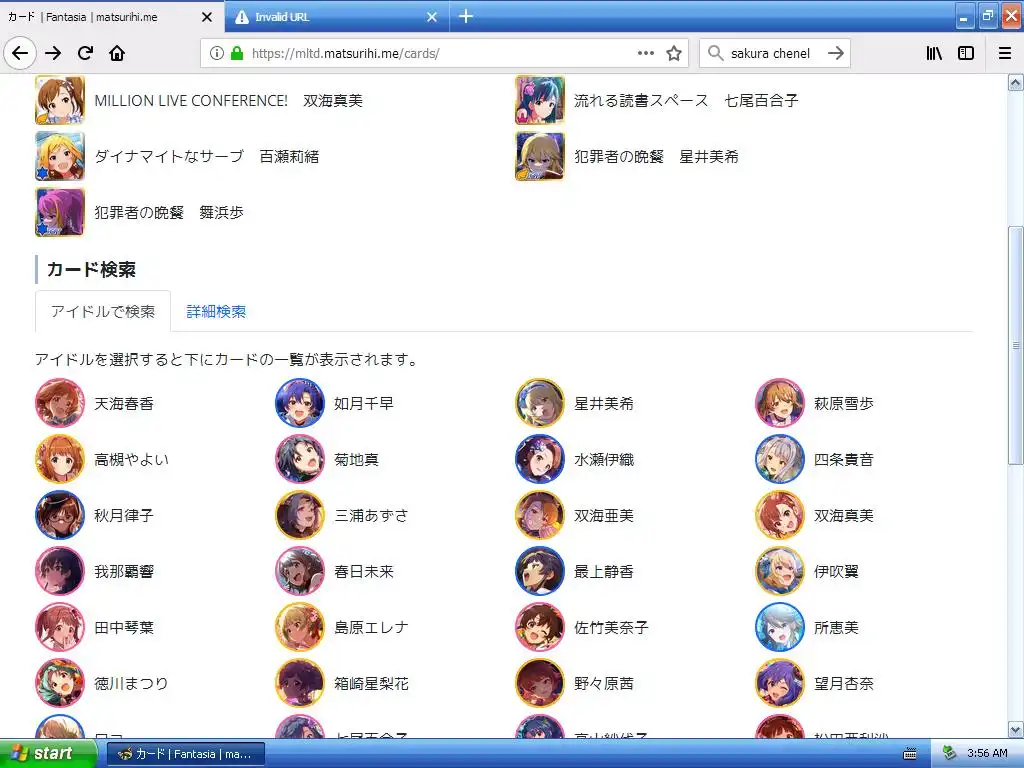
Task: Select idol 双海亜美 avatar icon
Action: tap(539, 515)
